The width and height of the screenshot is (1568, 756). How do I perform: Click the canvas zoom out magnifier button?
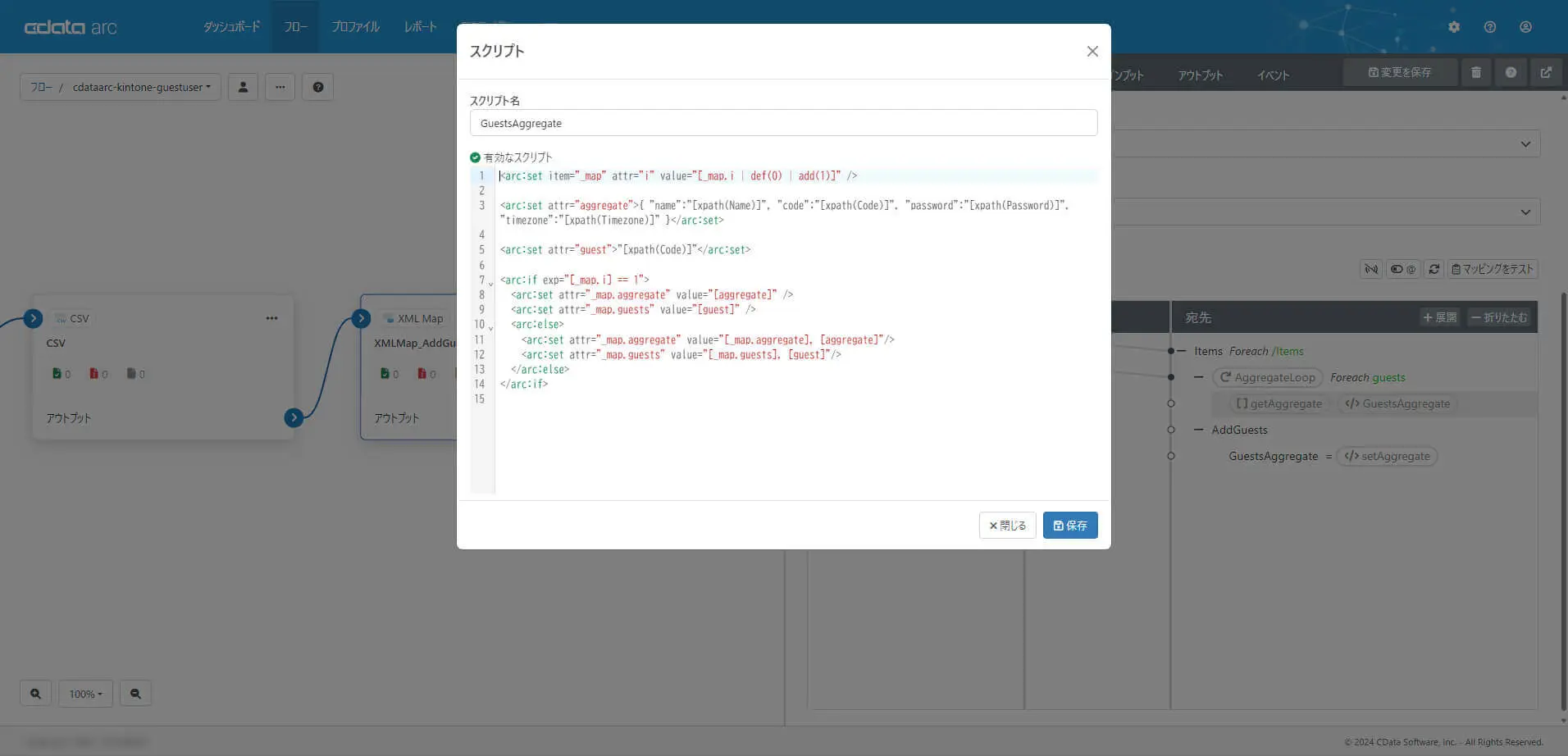click(x=135, y=694)
